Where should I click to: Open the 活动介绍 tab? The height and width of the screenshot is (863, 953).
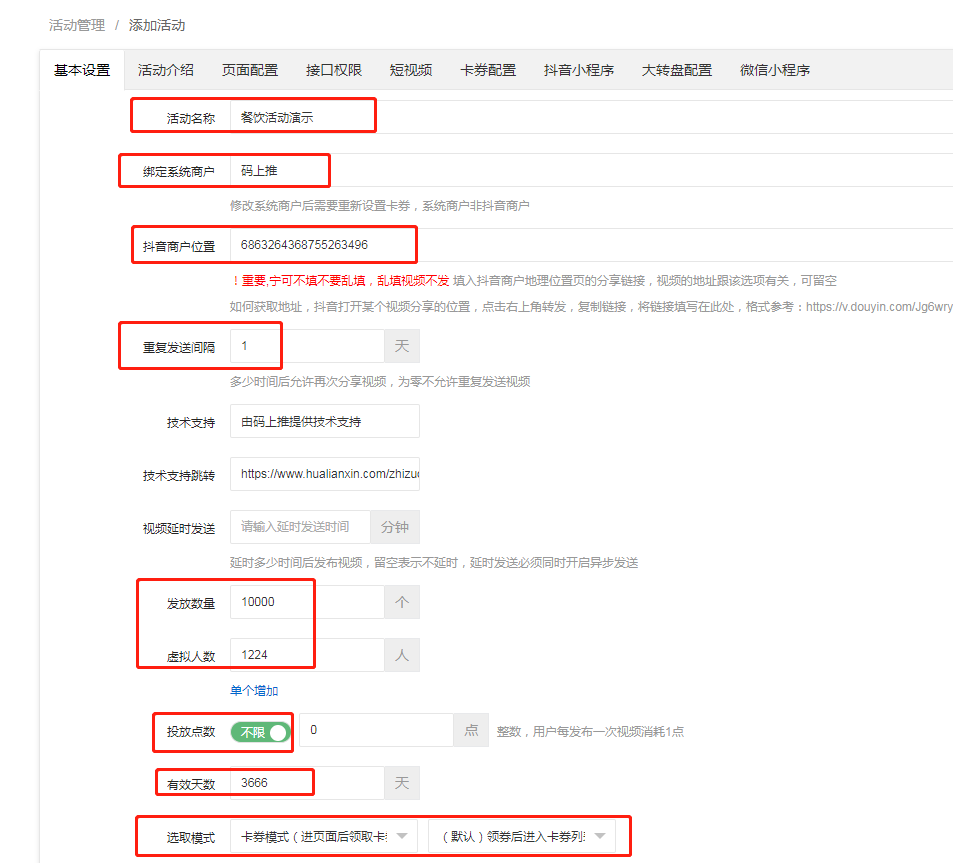pyautogui.click(x=165, y=70)
